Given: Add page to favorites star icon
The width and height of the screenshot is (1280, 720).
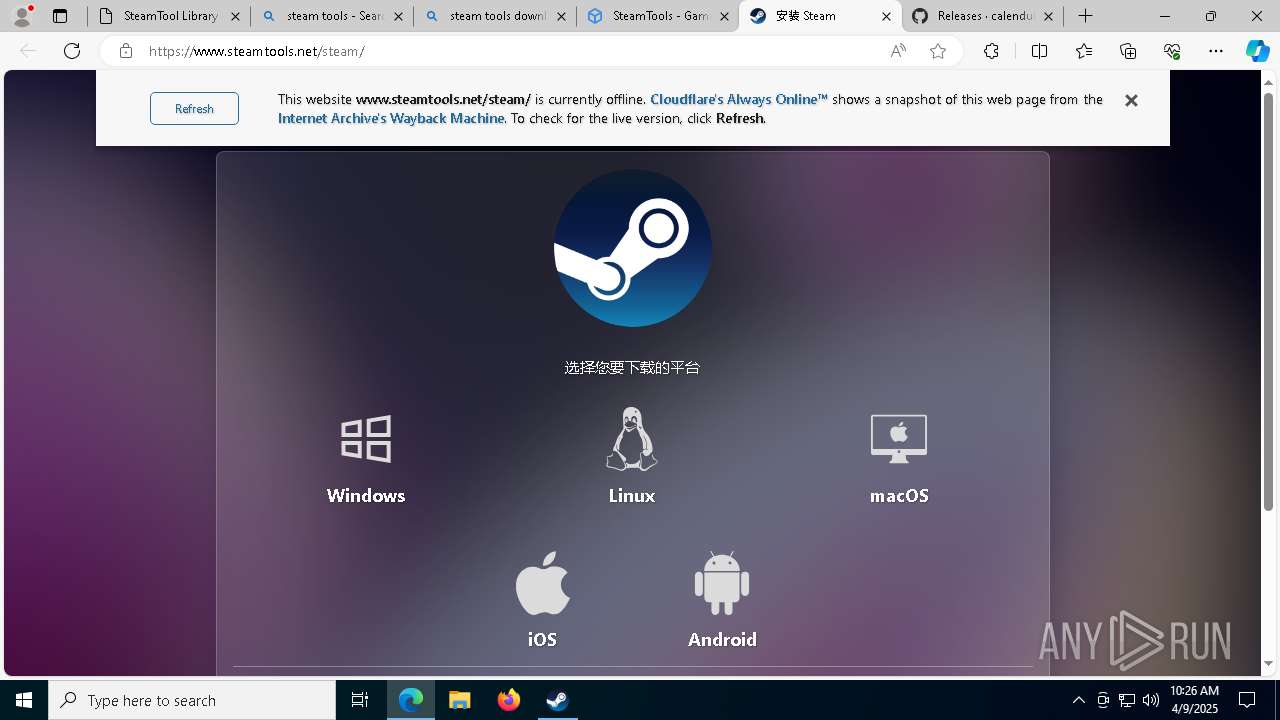Looking at the screenshot, I should click(x=938, y=51).
